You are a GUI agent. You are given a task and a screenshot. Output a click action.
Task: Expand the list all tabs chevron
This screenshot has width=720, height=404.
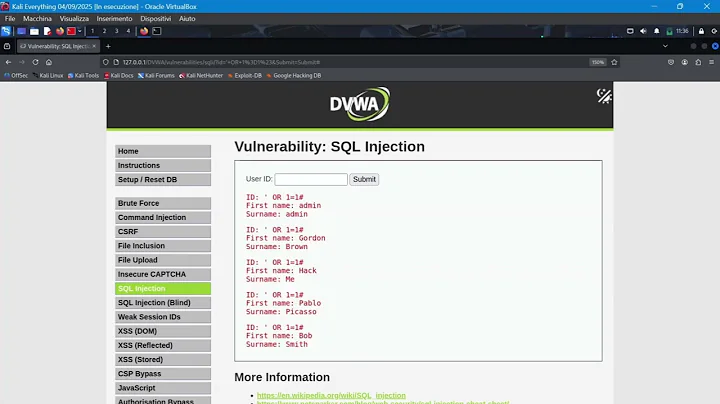665,46
